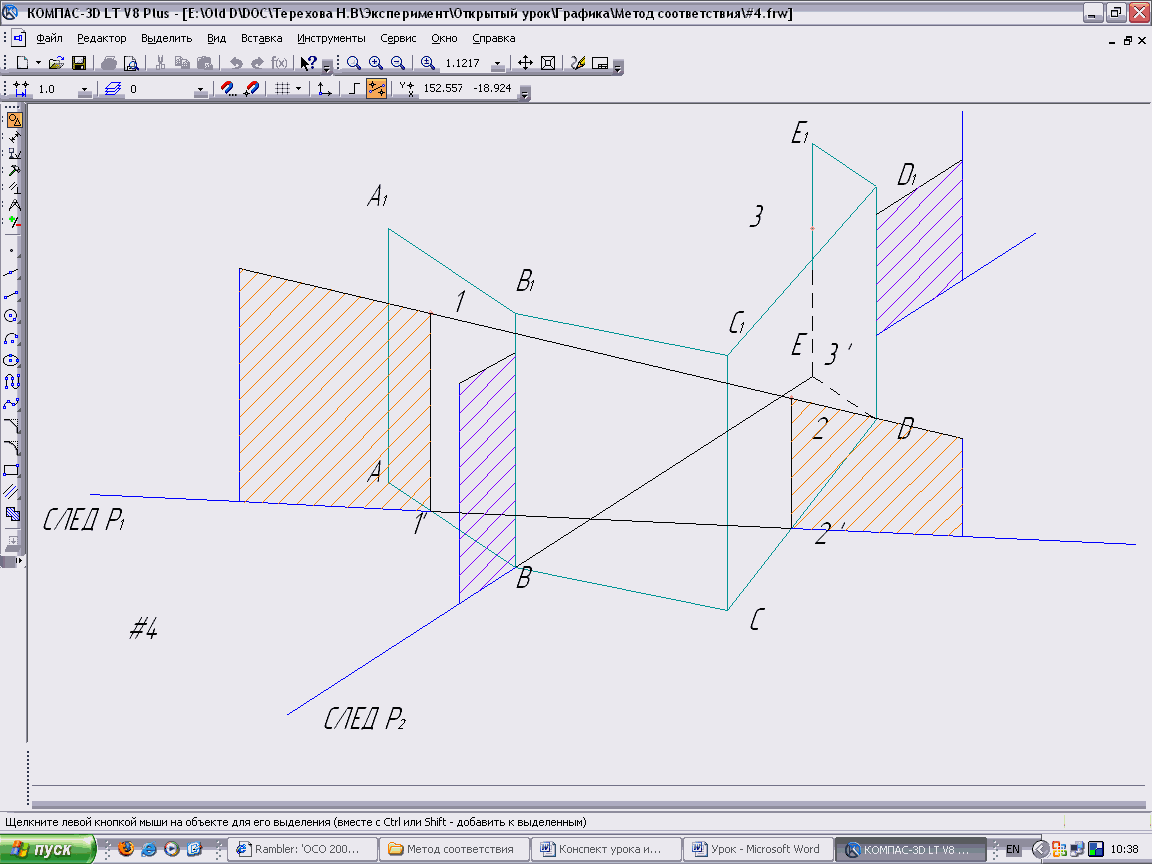Choose the Rectangle drawing tool
The width and height of the screenshot is (1152, 864).
12,470
